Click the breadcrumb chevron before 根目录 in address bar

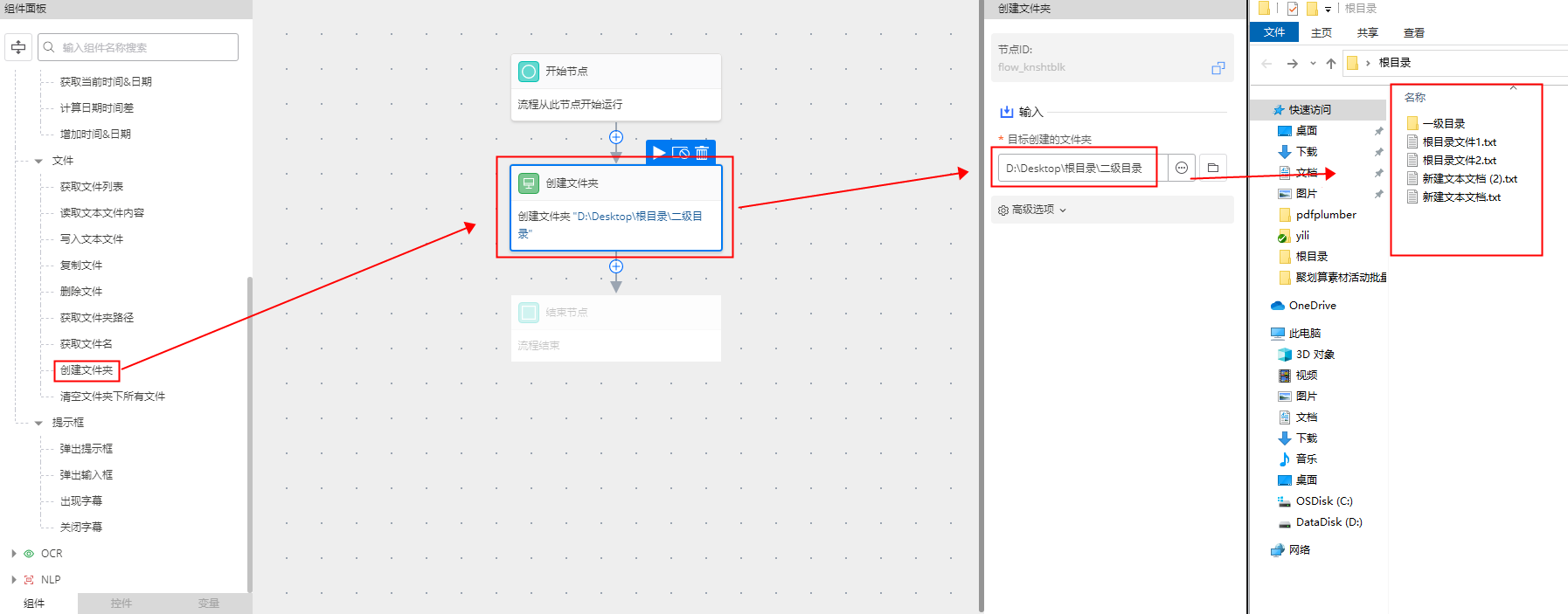pyautogui.click(x=1368, y=63)
